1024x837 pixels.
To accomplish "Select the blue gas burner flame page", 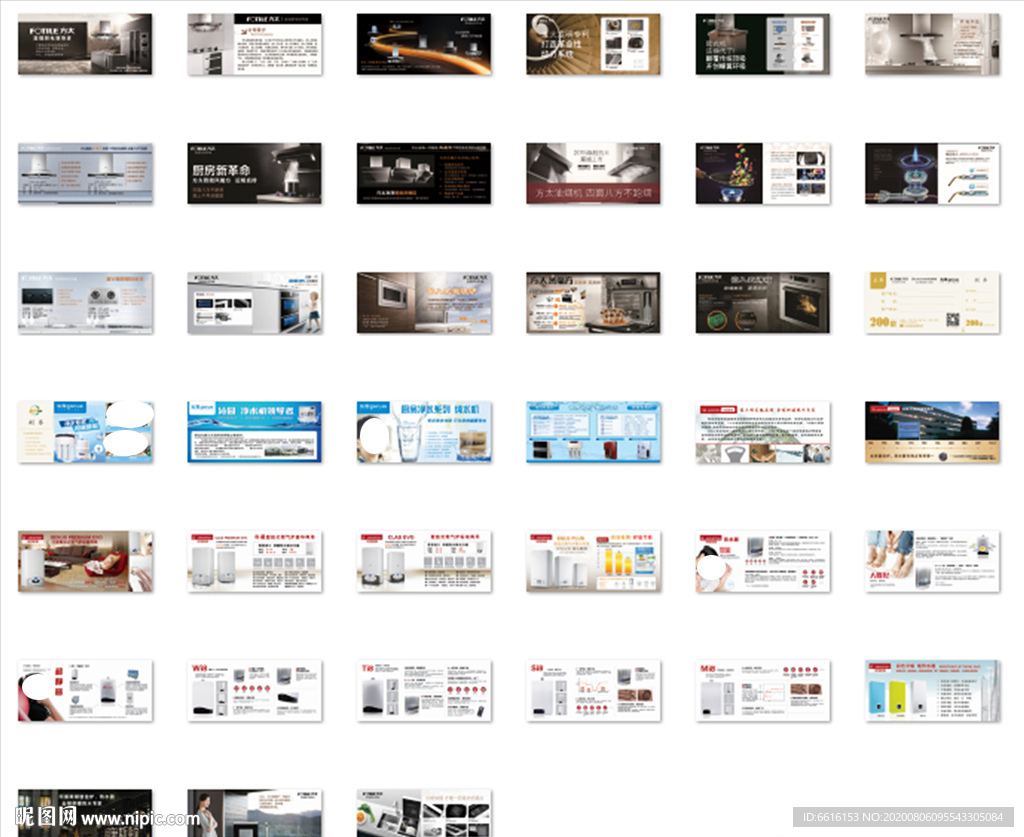I will [x=932, y=173].
